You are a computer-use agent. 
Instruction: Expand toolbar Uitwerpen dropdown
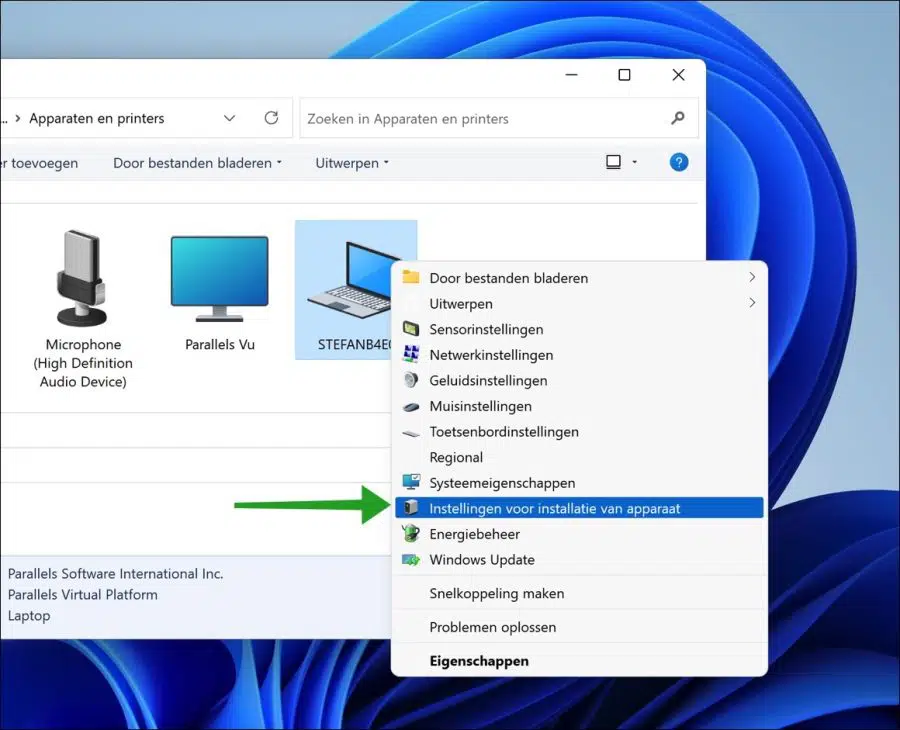386,162
